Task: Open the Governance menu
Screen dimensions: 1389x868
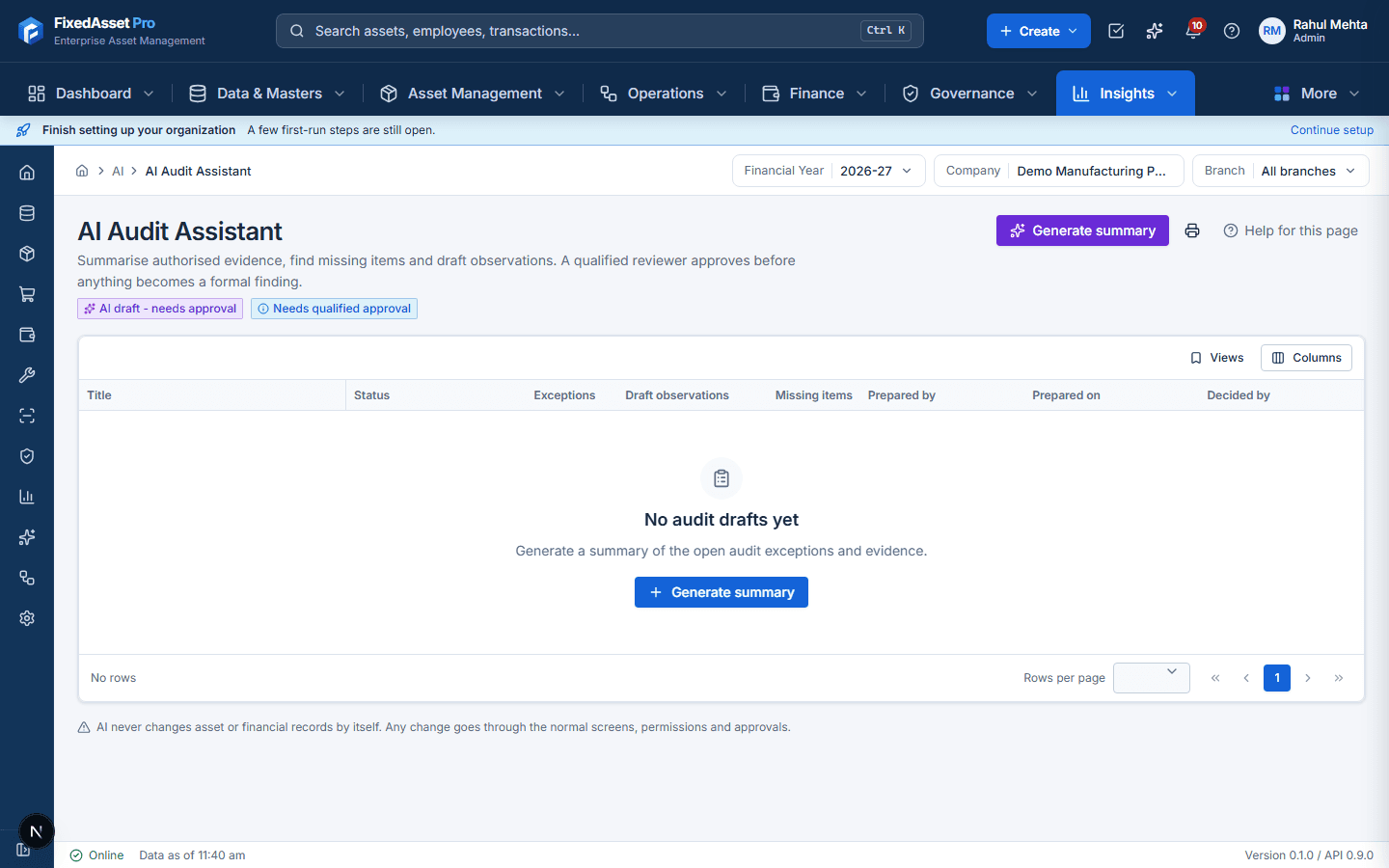Action: (x=970, y=94)
